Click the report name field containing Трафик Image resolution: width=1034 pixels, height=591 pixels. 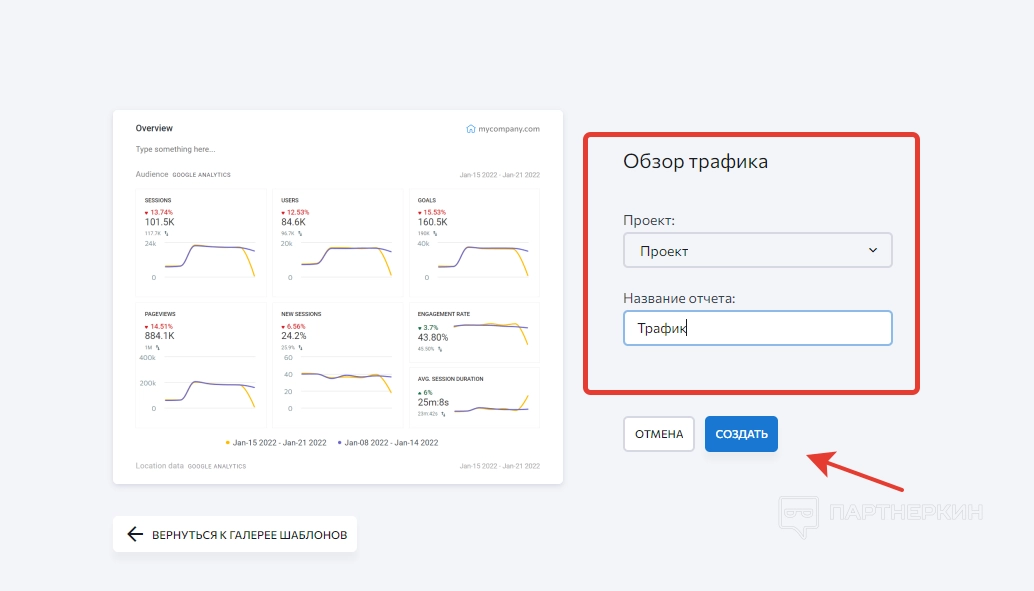click(757, 328)
